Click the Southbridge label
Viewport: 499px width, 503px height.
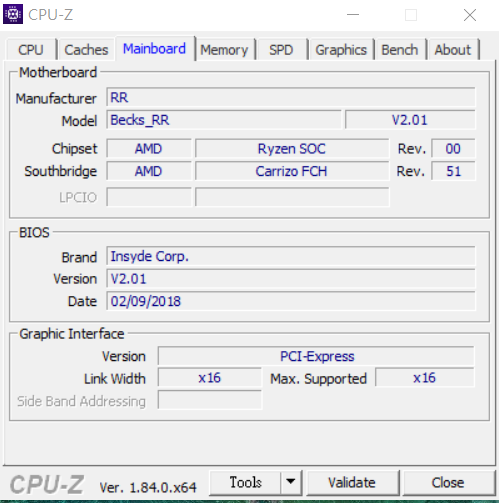pos(60,171)
